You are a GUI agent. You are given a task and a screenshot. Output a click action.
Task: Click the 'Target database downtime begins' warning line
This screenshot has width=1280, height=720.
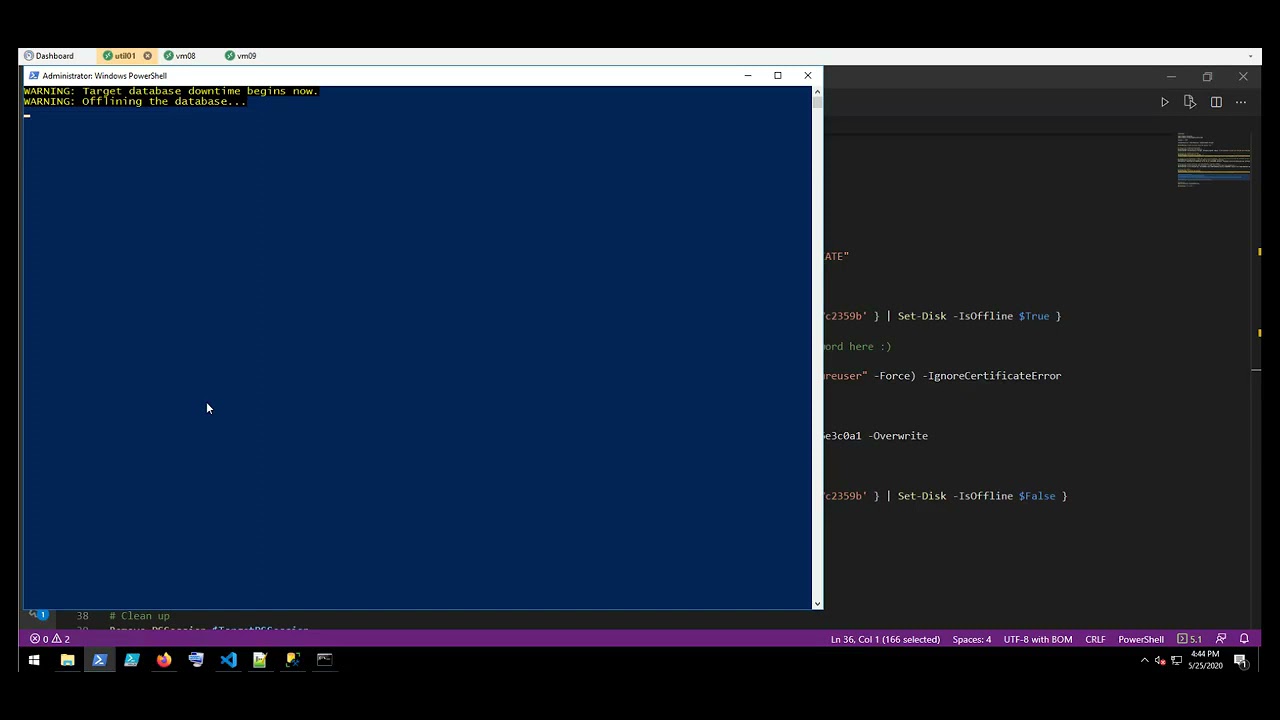click(x=171, y=91)
